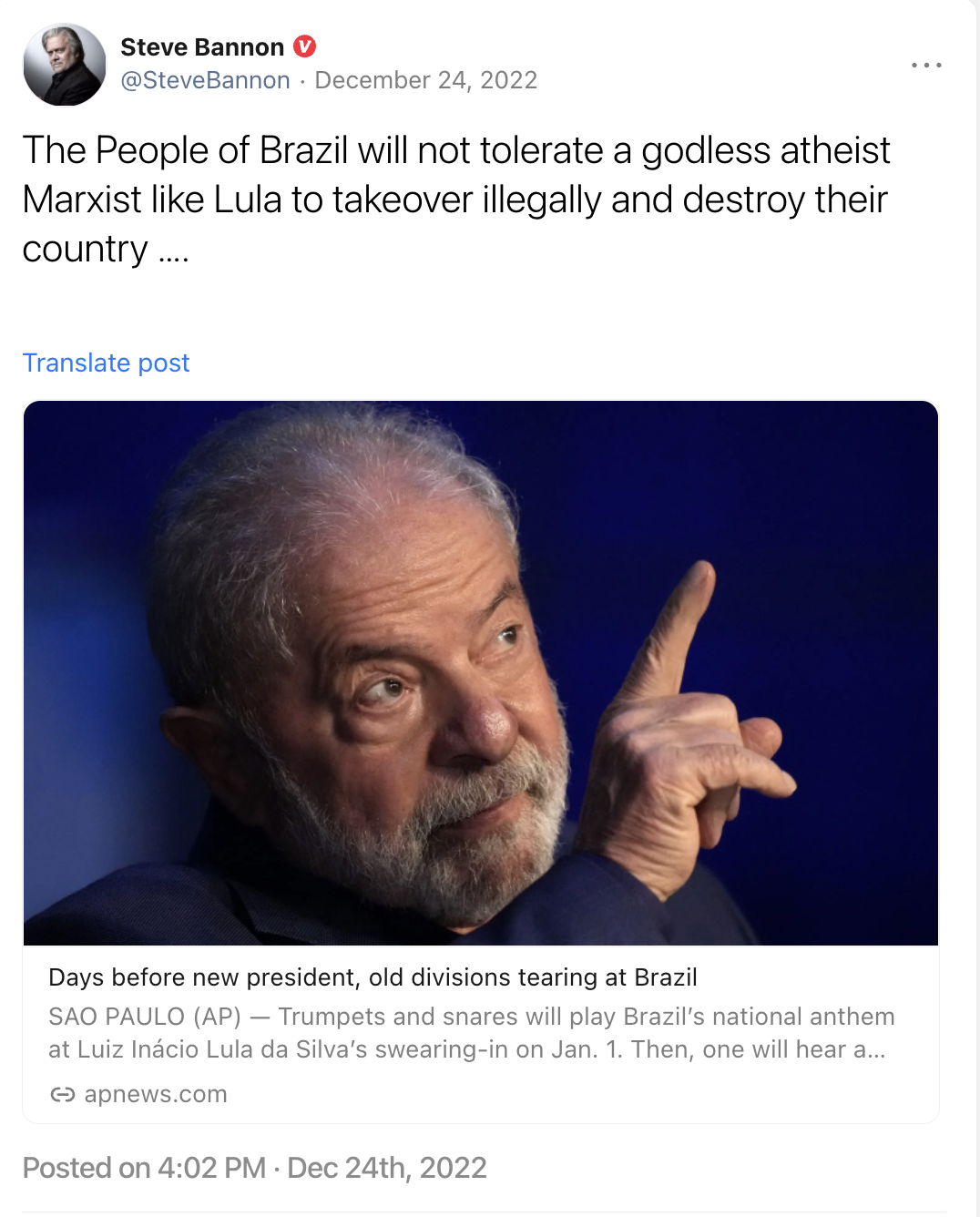Screen dimensions: 980x1217
Task: Open Steve Bannon's profile avatar
Action: tap(66, 64)
